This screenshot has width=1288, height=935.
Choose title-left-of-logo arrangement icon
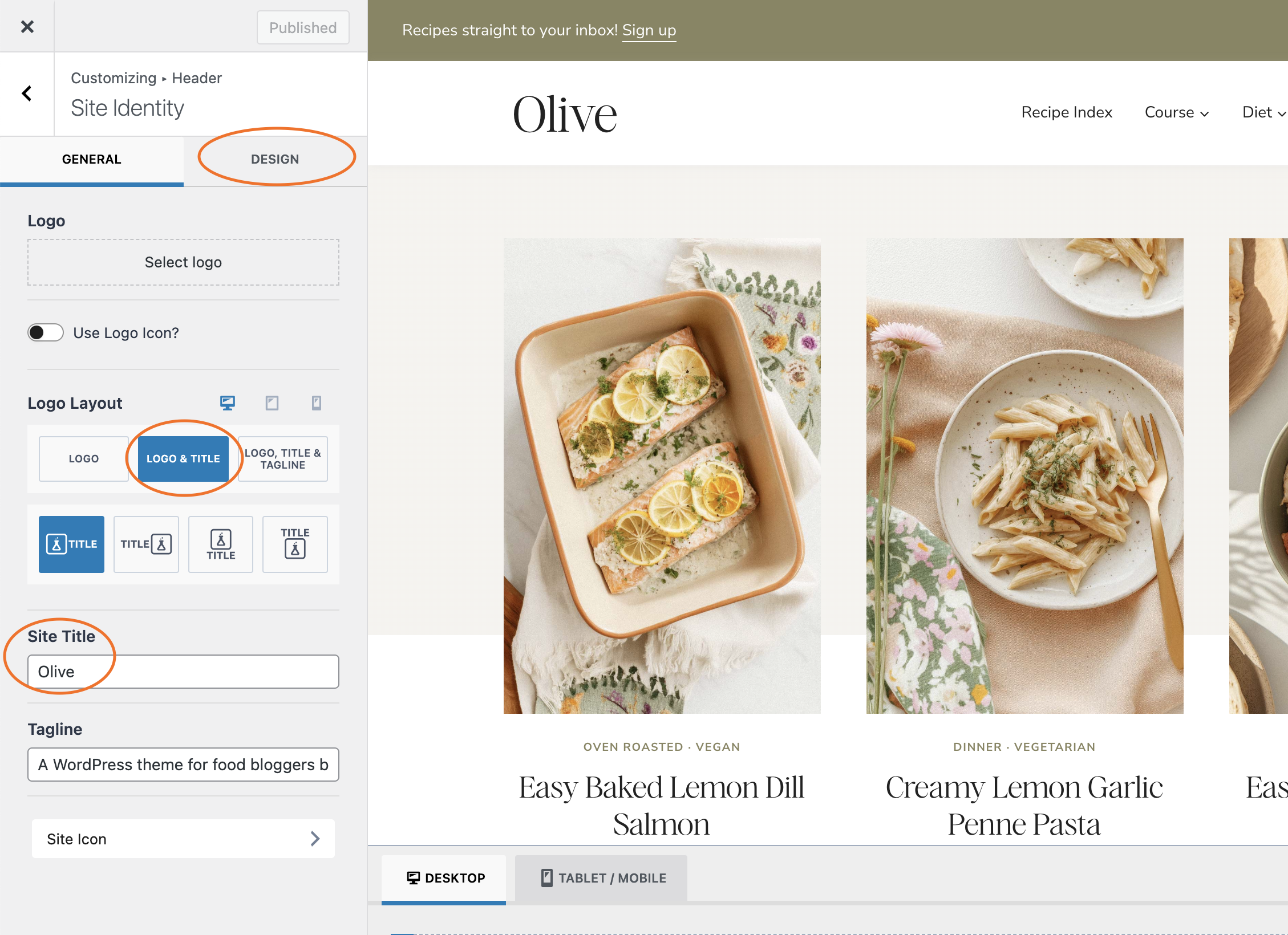coord(146,544)
